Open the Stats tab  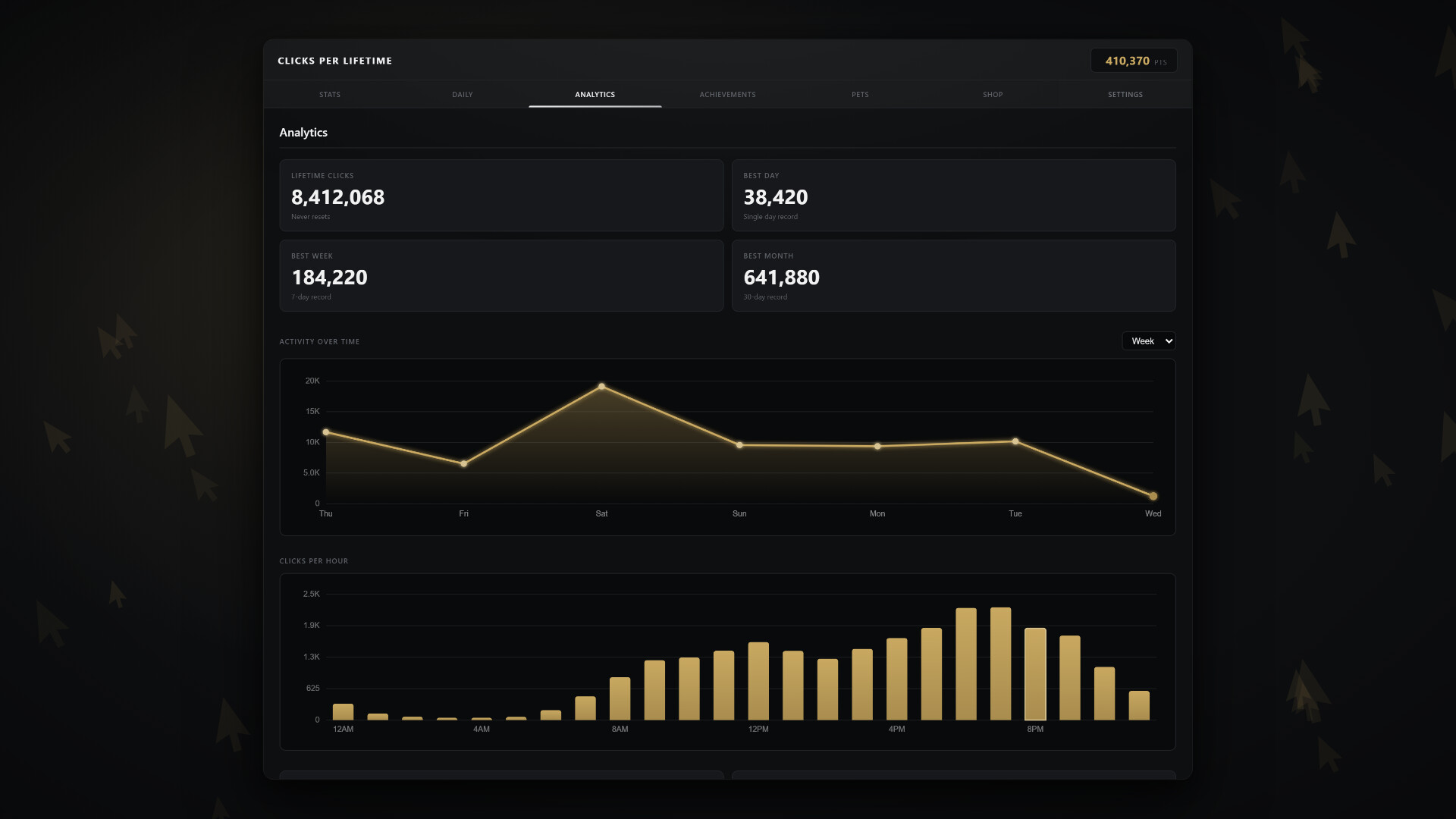click(329, 94)
